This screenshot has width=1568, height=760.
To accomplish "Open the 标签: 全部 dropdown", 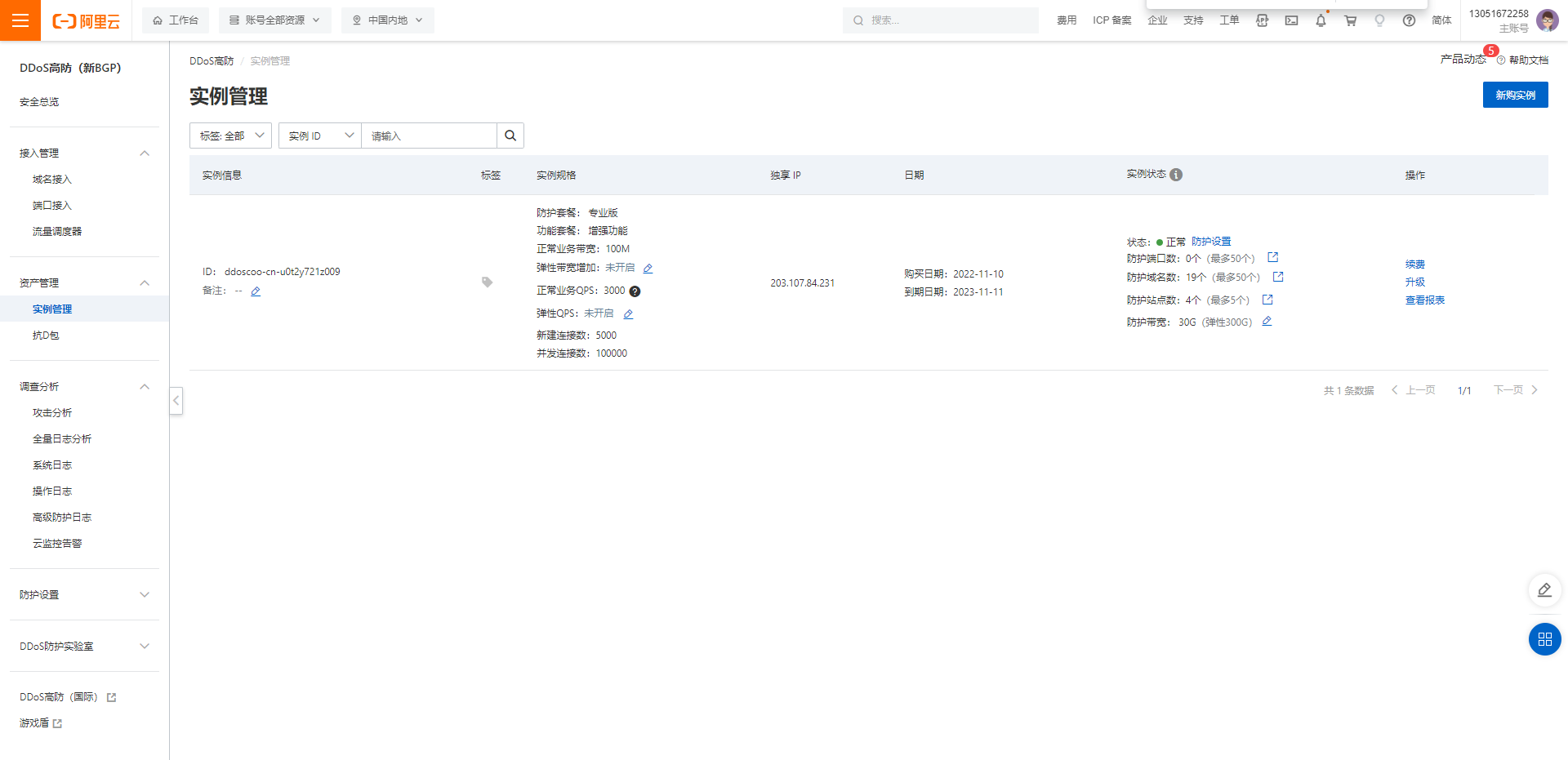I will (x=230, y=136).
